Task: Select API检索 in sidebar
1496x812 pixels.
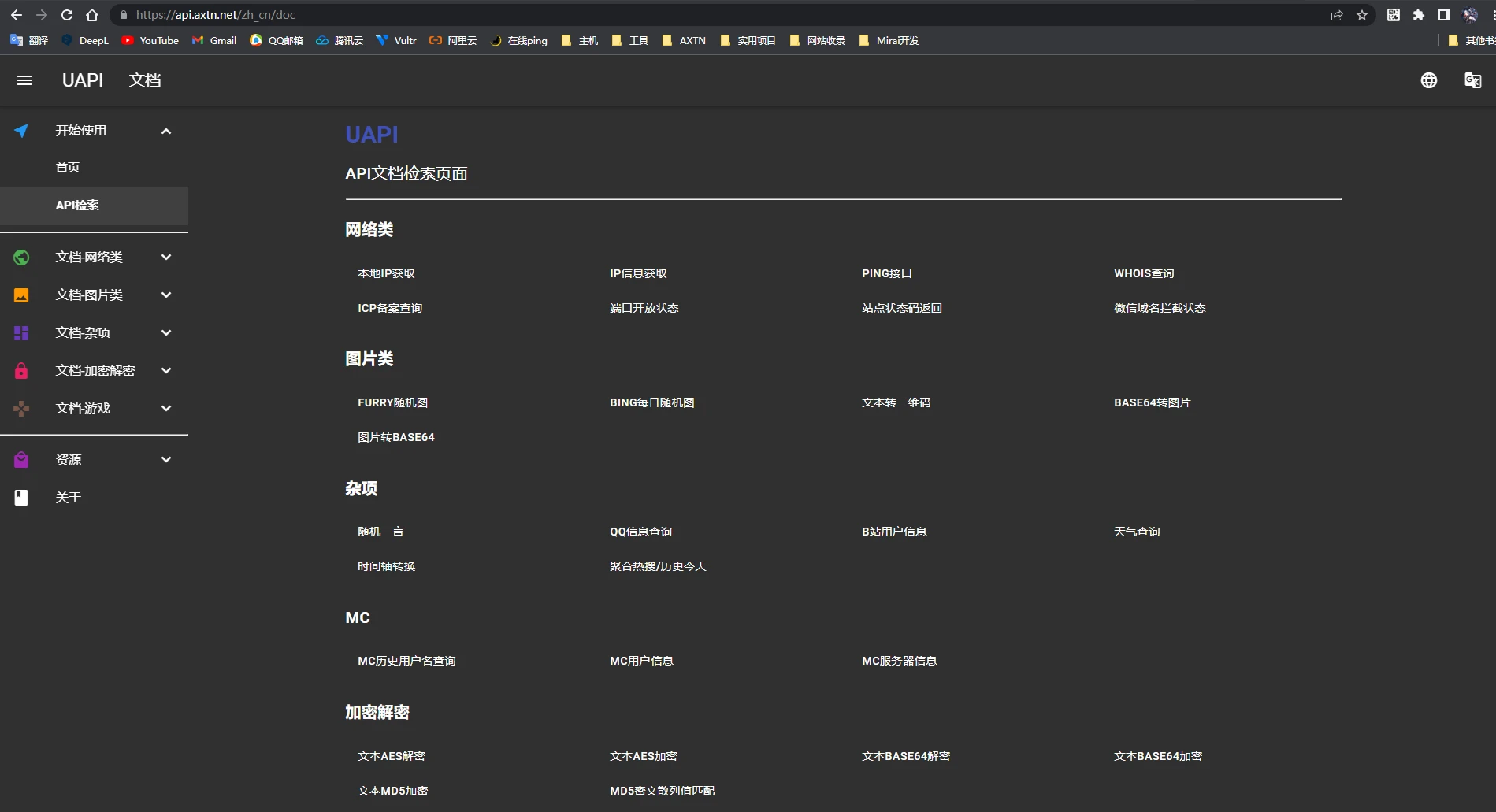Action: (x=94, y=206)
